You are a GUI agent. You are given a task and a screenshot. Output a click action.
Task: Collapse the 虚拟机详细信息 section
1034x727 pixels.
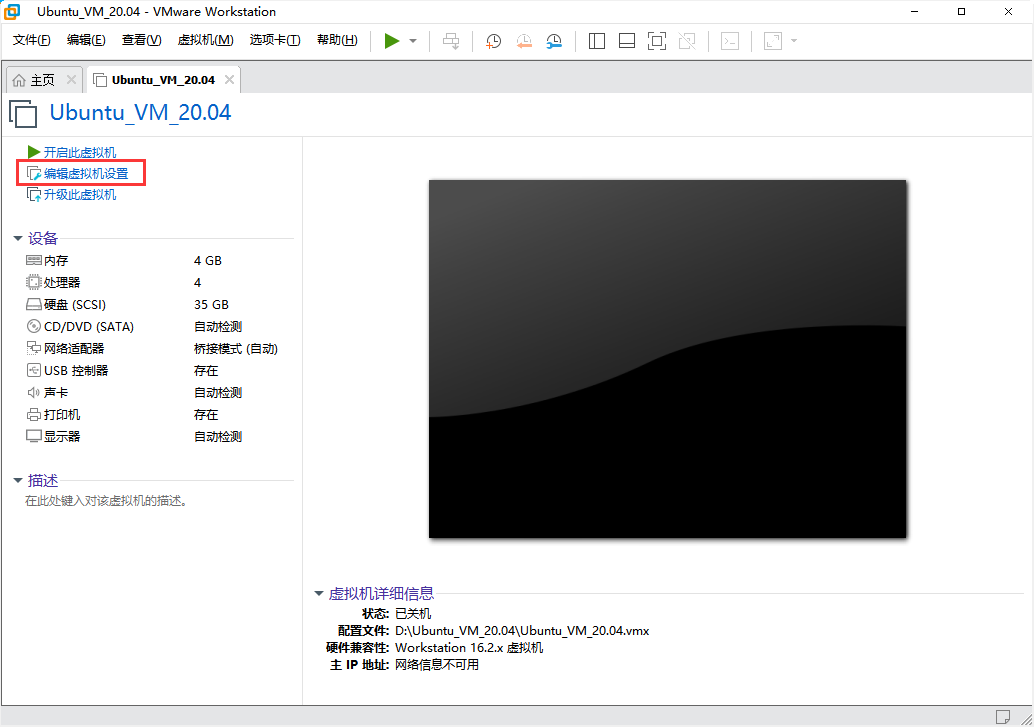tap(319, 593)
